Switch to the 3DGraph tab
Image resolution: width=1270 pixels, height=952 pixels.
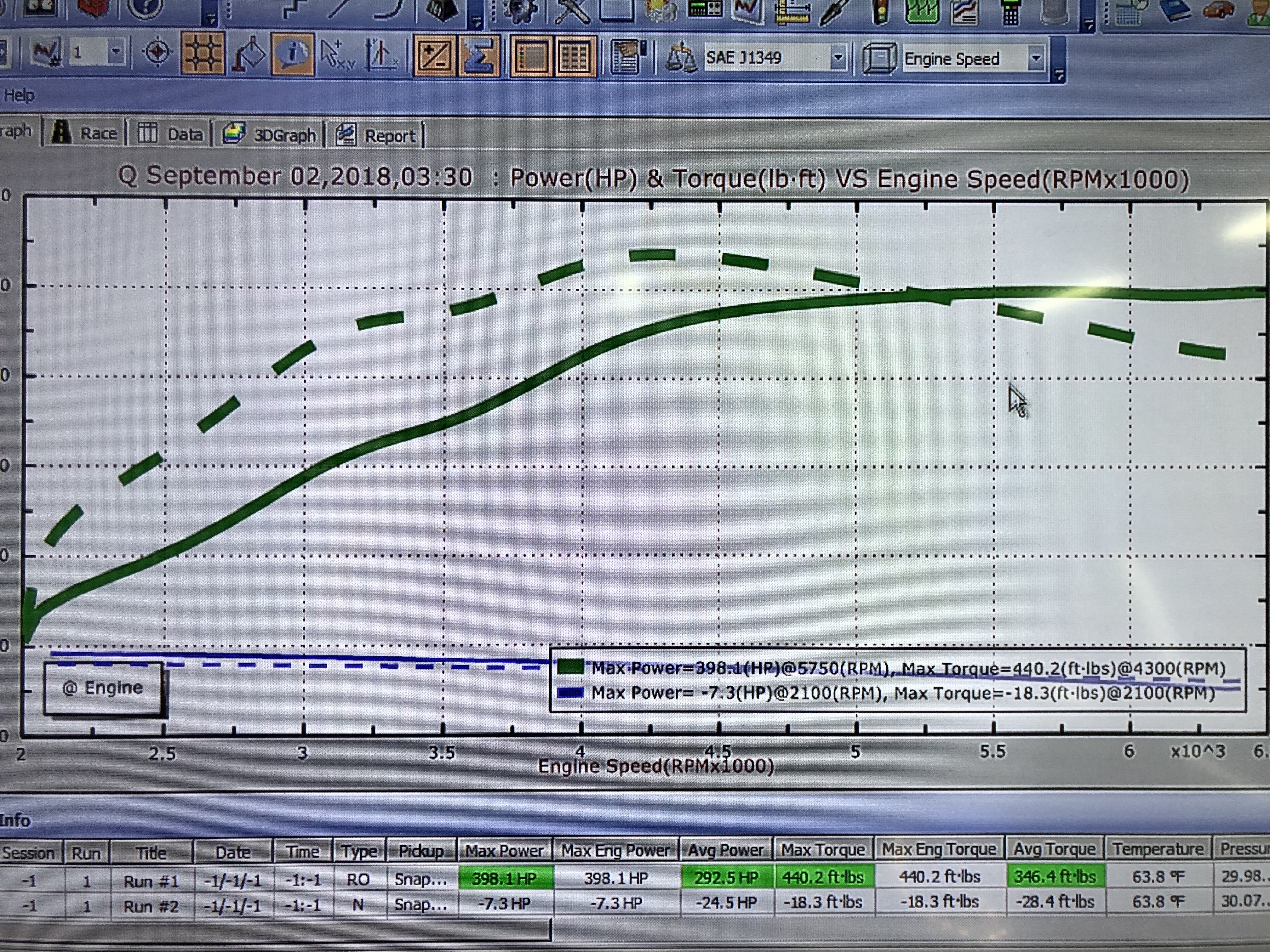point(269,134)
